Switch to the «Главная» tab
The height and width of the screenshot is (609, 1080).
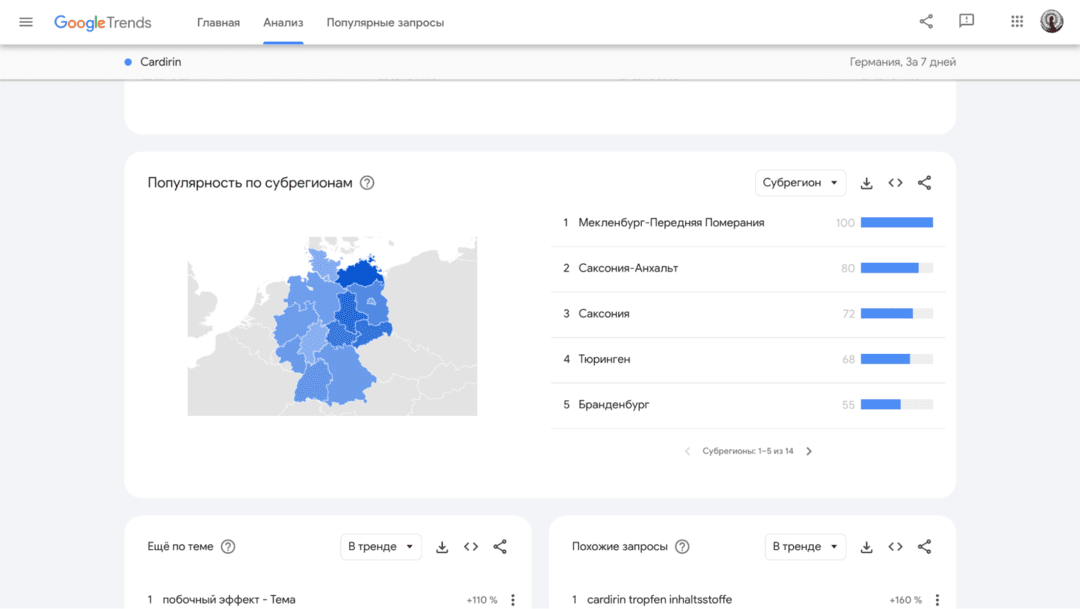coord(218,21)
